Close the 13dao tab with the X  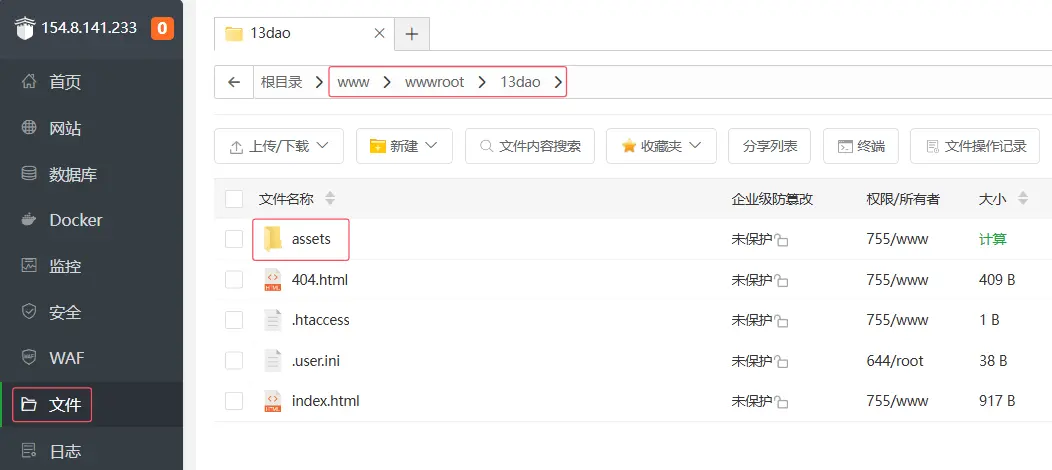point(379,34)
